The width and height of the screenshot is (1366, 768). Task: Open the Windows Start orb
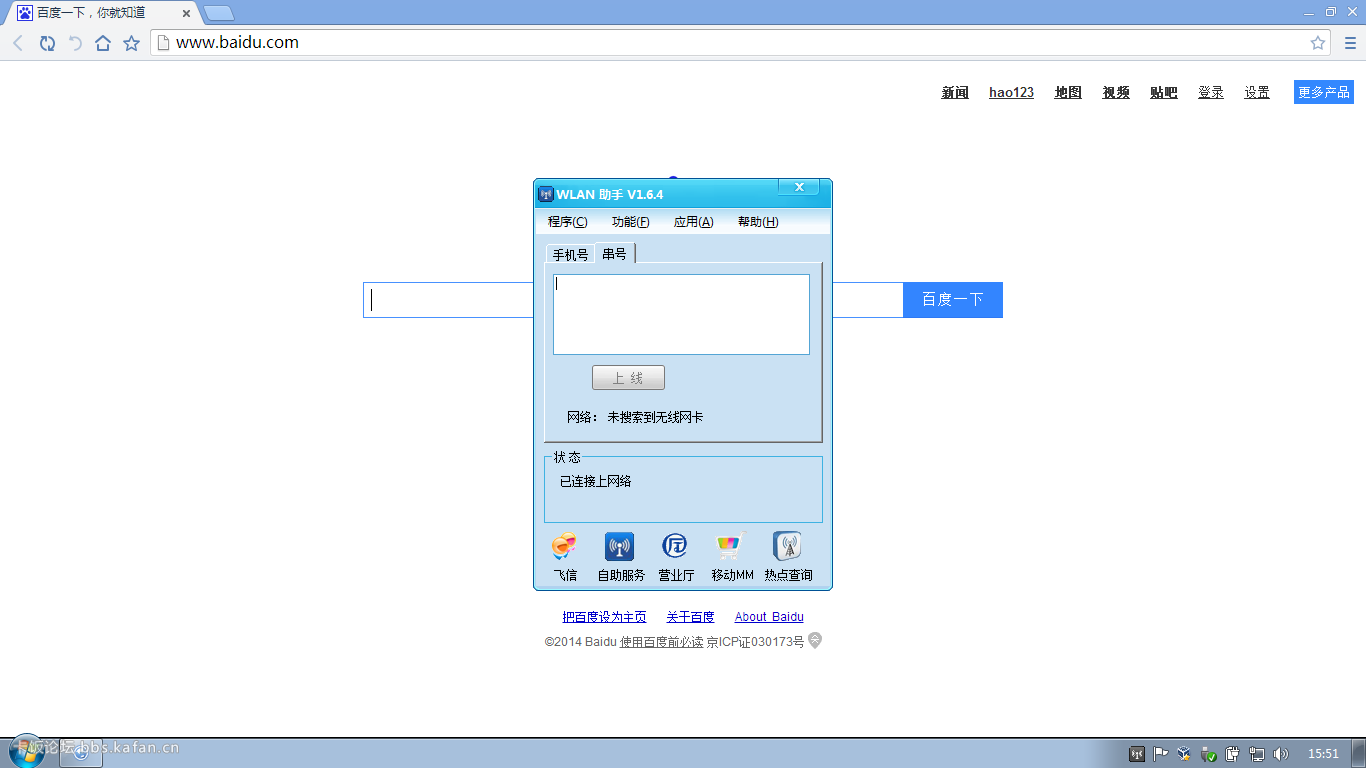coord(27,751)
